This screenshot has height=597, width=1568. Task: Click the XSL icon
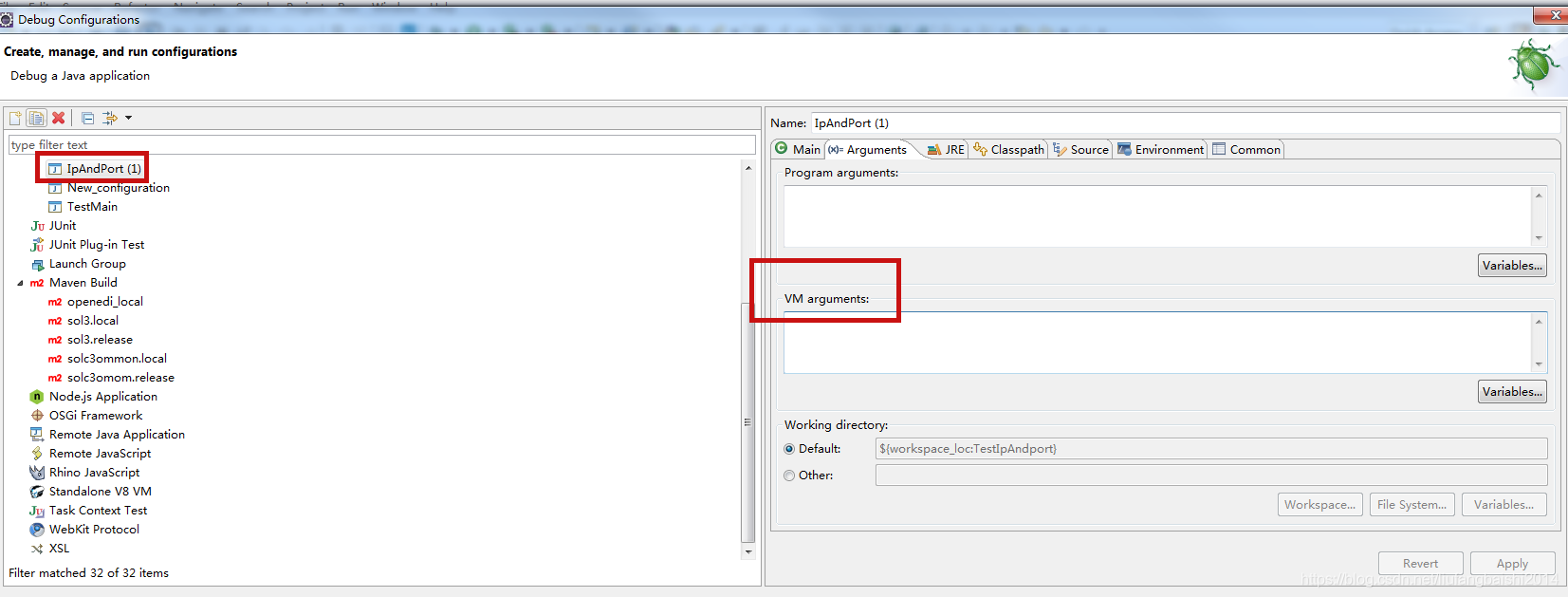37,549
